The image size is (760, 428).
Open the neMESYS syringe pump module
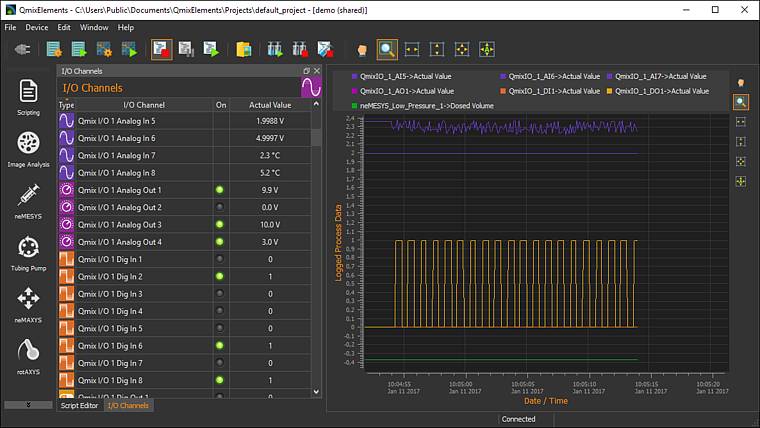tap(28, 201)
